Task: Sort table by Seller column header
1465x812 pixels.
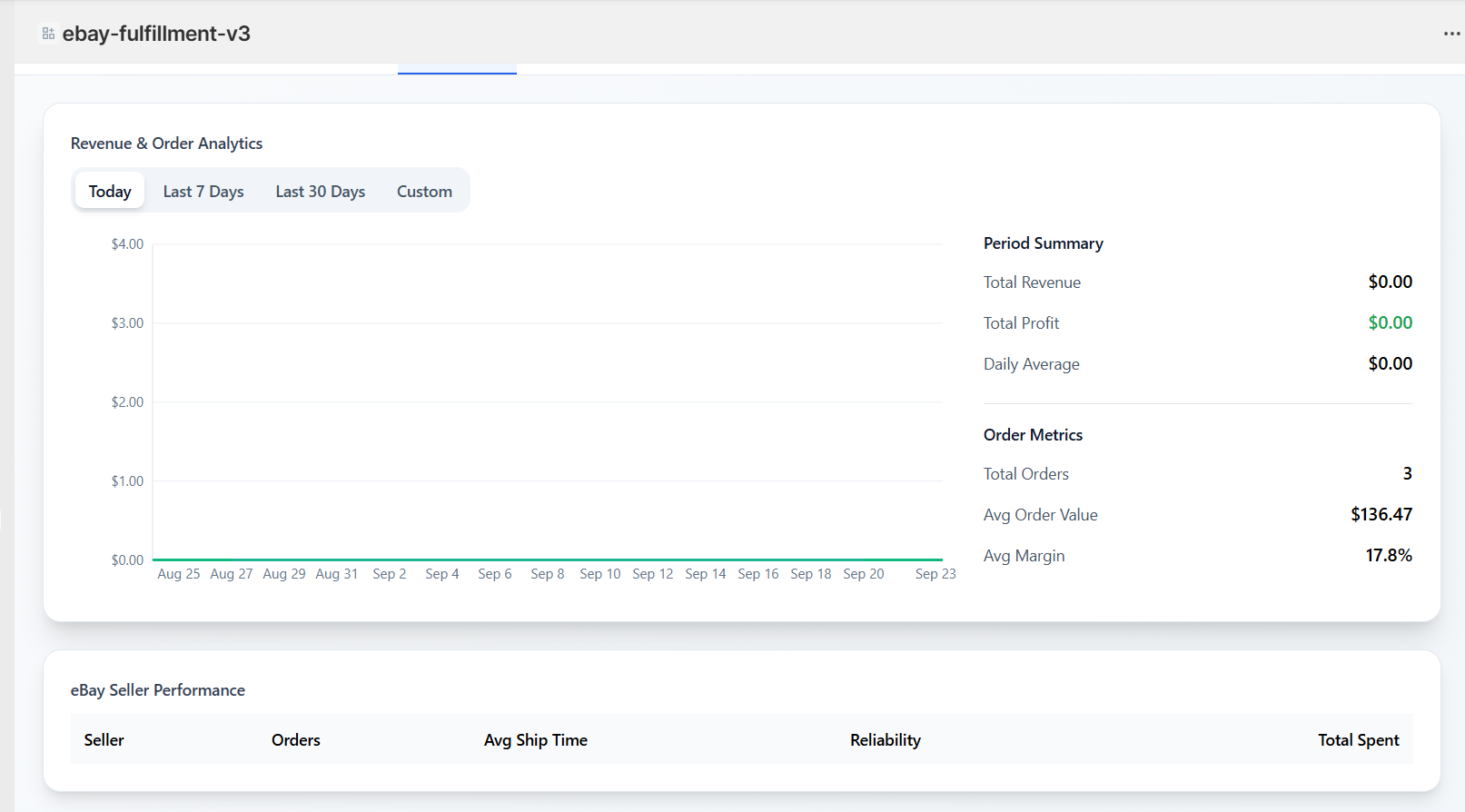Action: coord(104,740)
